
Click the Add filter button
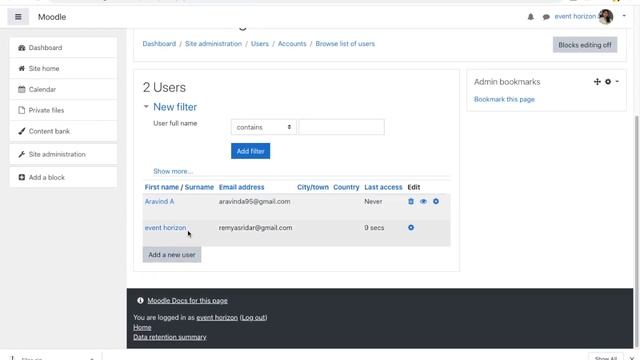(251, 151)
